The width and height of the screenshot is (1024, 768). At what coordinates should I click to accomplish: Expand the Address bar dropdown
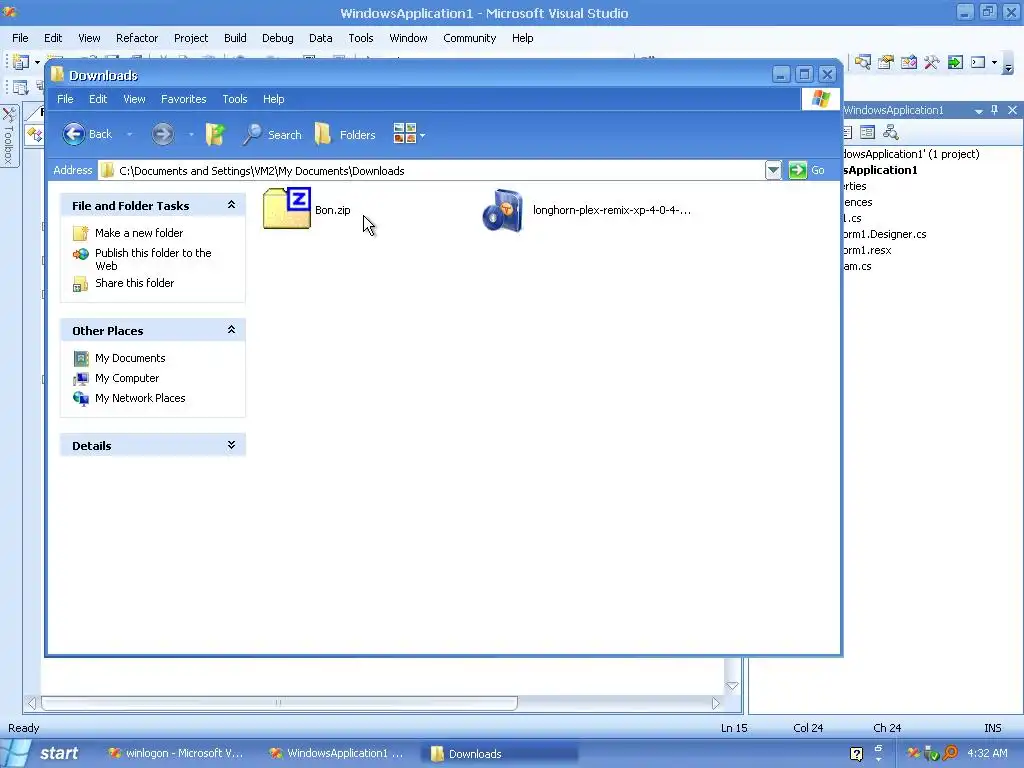pos(773,170)
